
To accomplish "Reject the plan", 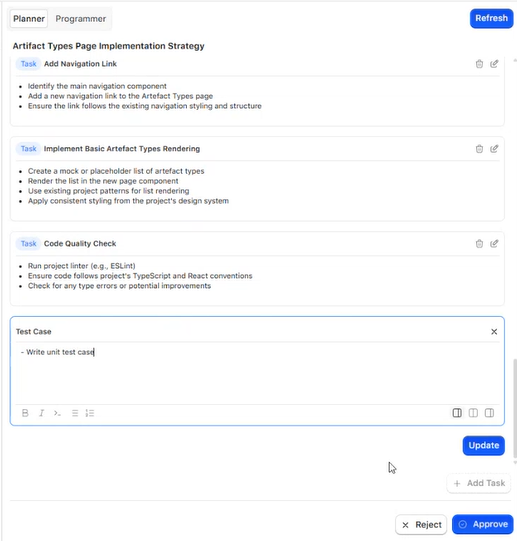I will point(421,524).
